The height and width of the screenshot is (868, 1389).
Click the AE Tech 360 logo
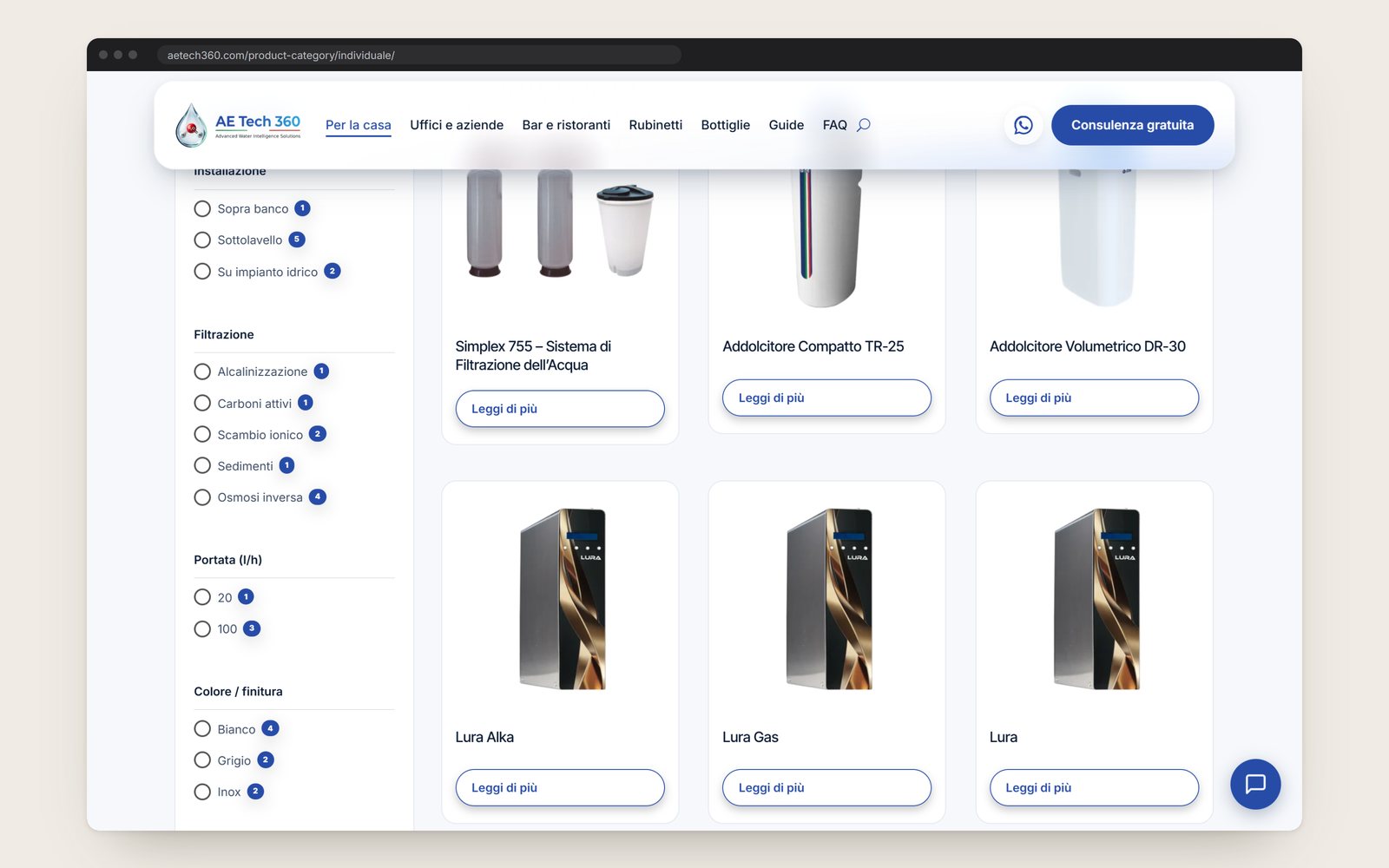click(238, 125)
